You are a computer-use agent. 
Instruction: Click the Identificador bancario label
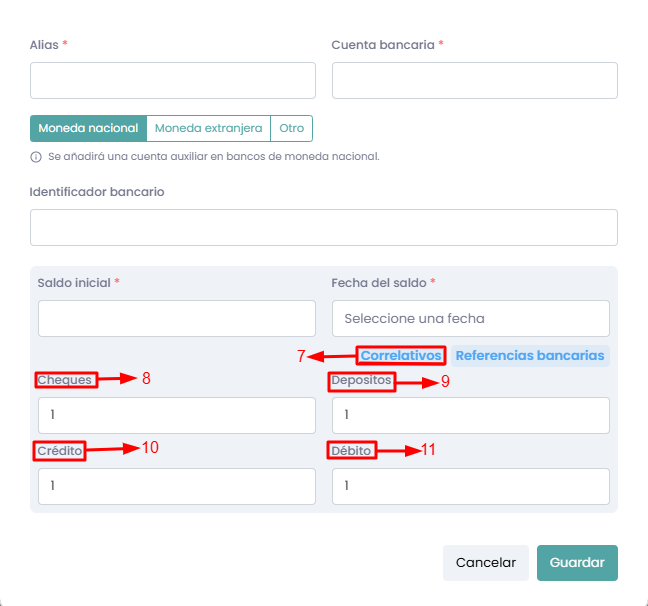coord(97,191)
